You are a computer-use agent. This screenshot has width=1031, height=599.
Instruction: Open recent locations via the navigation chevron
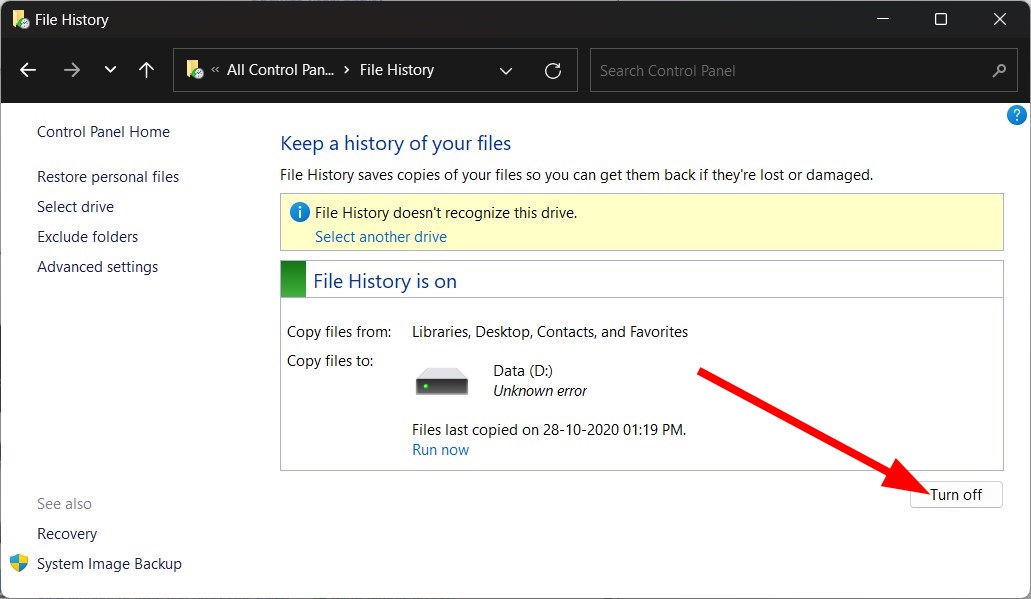(109, 70)
